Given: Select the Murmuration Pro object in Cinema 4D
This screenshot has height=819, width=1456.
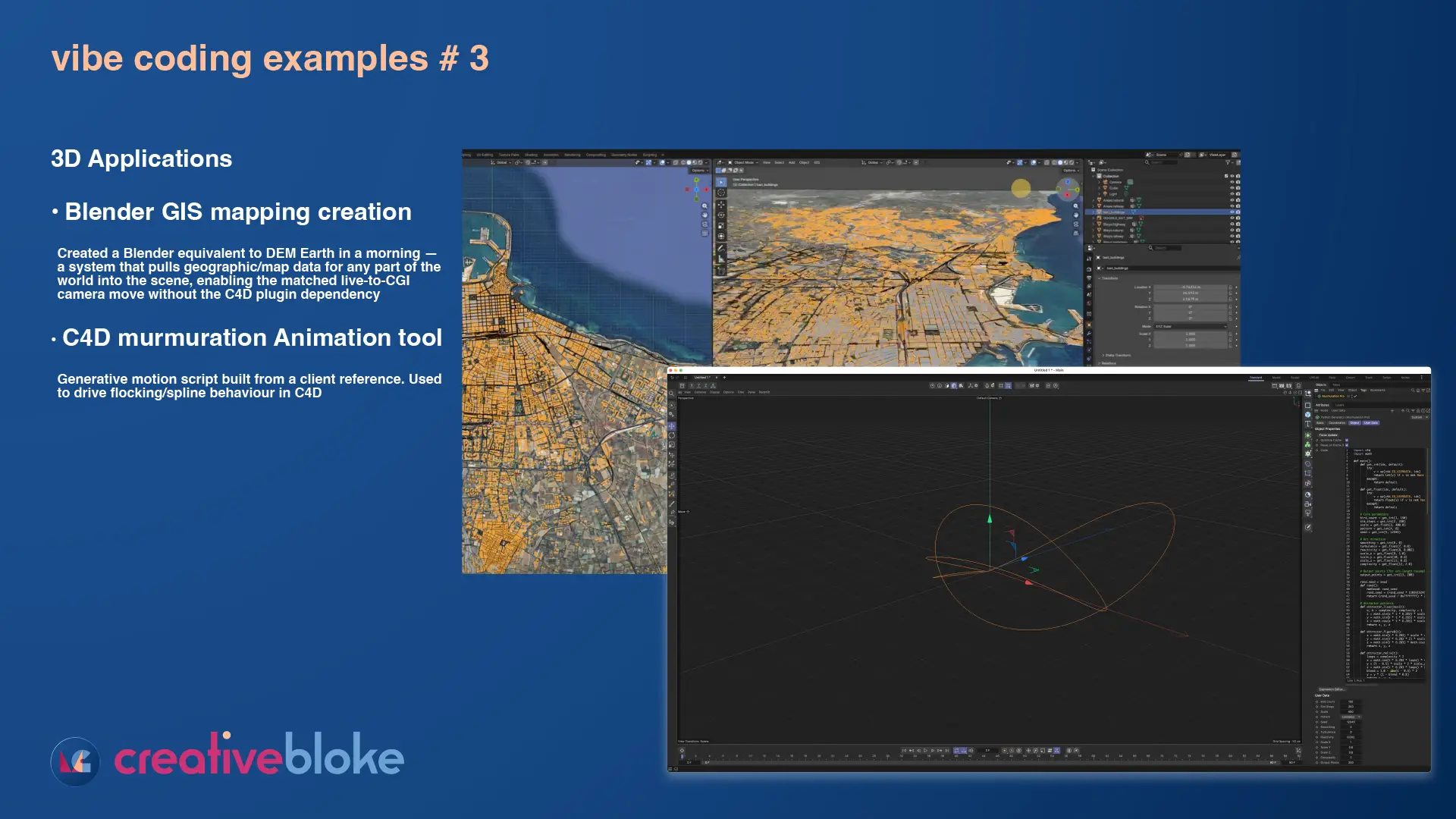Looking at the screenshot, I should (1332, 397).
